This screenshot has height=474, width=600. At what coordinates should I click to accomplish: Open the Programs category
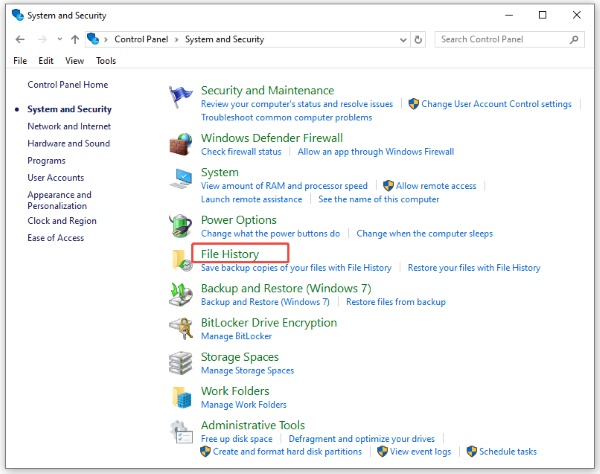[46, 161]
